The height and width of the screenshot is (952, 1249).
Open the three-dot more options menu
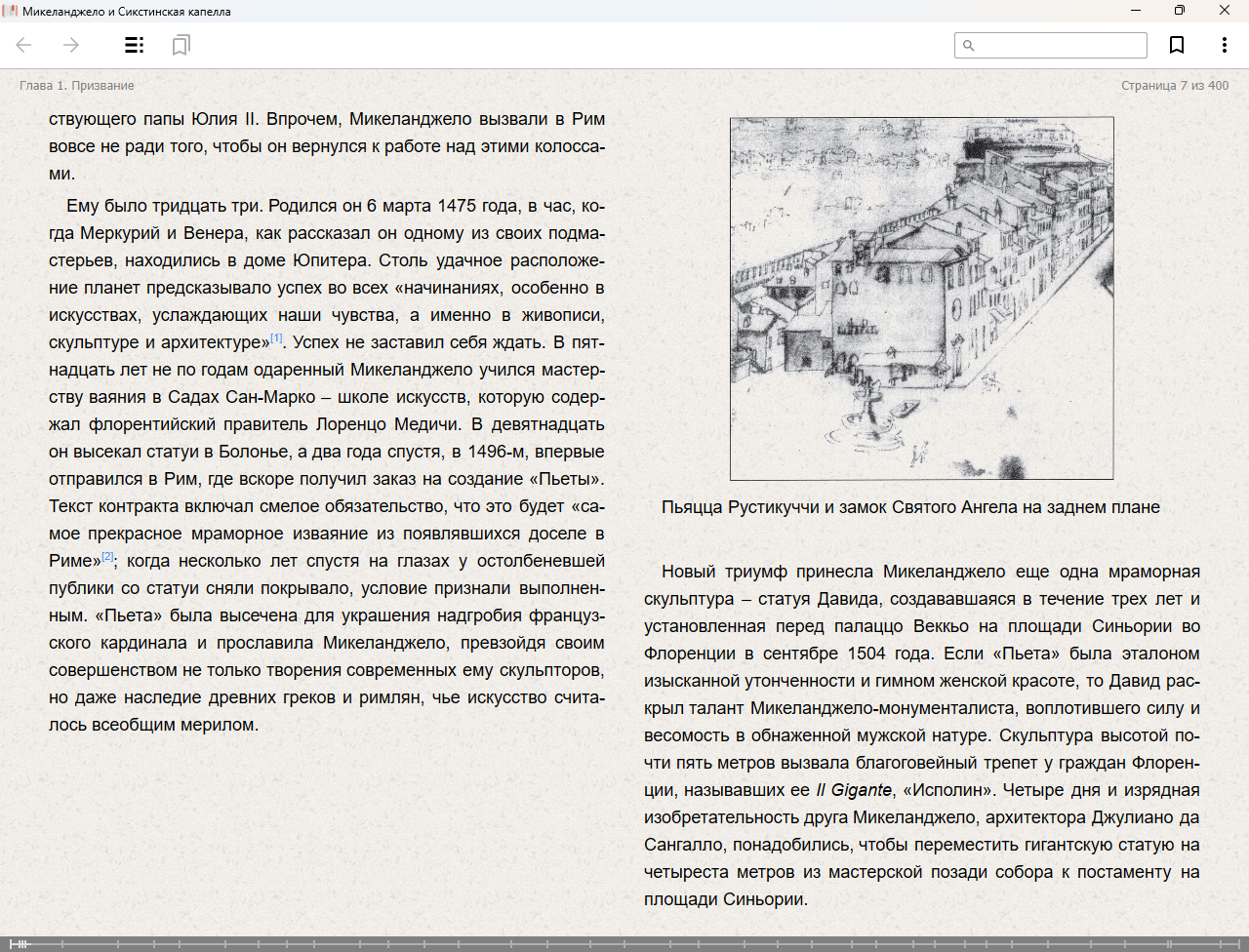pyautogui.click(x=1224, y=45)
